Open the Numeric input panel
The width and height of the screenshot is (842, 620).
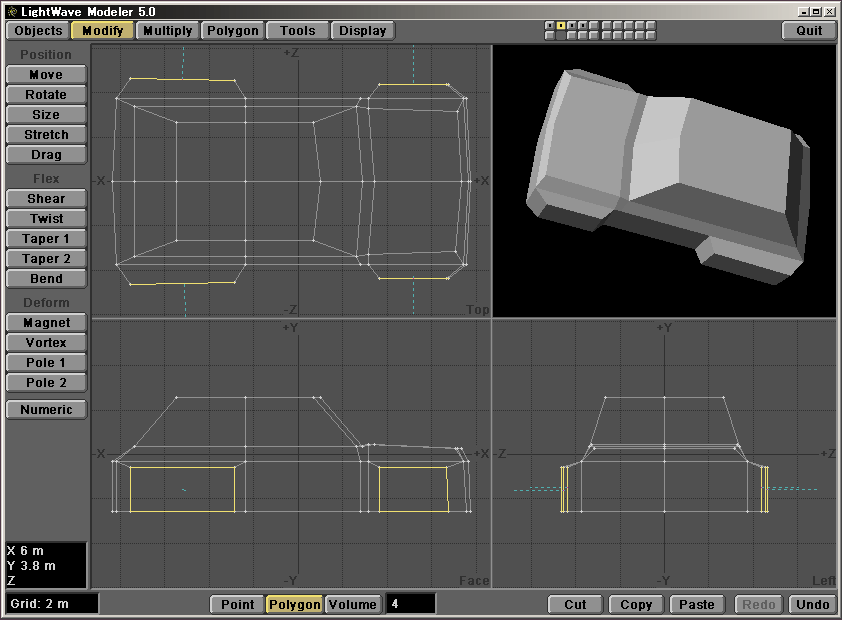coord(46,409)
